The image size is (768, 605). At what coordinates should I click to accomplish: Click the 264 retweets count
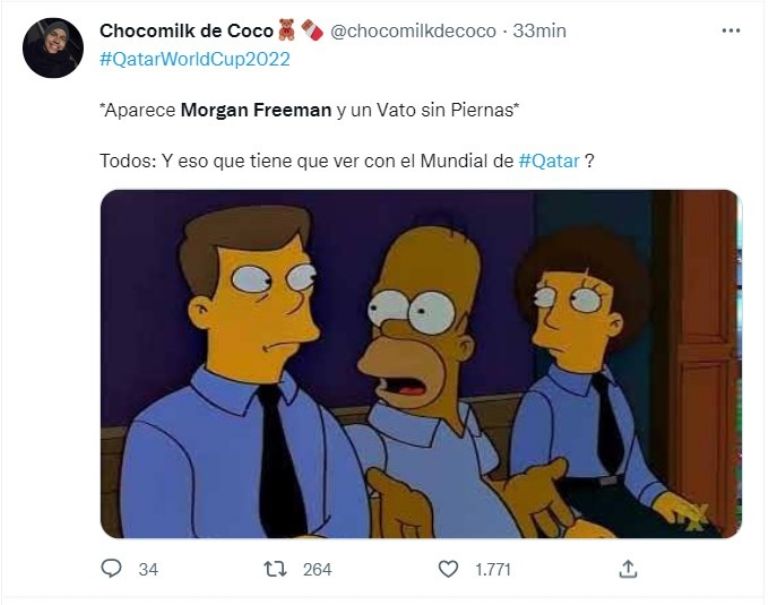pyautogui.click(x=317, y=570)
